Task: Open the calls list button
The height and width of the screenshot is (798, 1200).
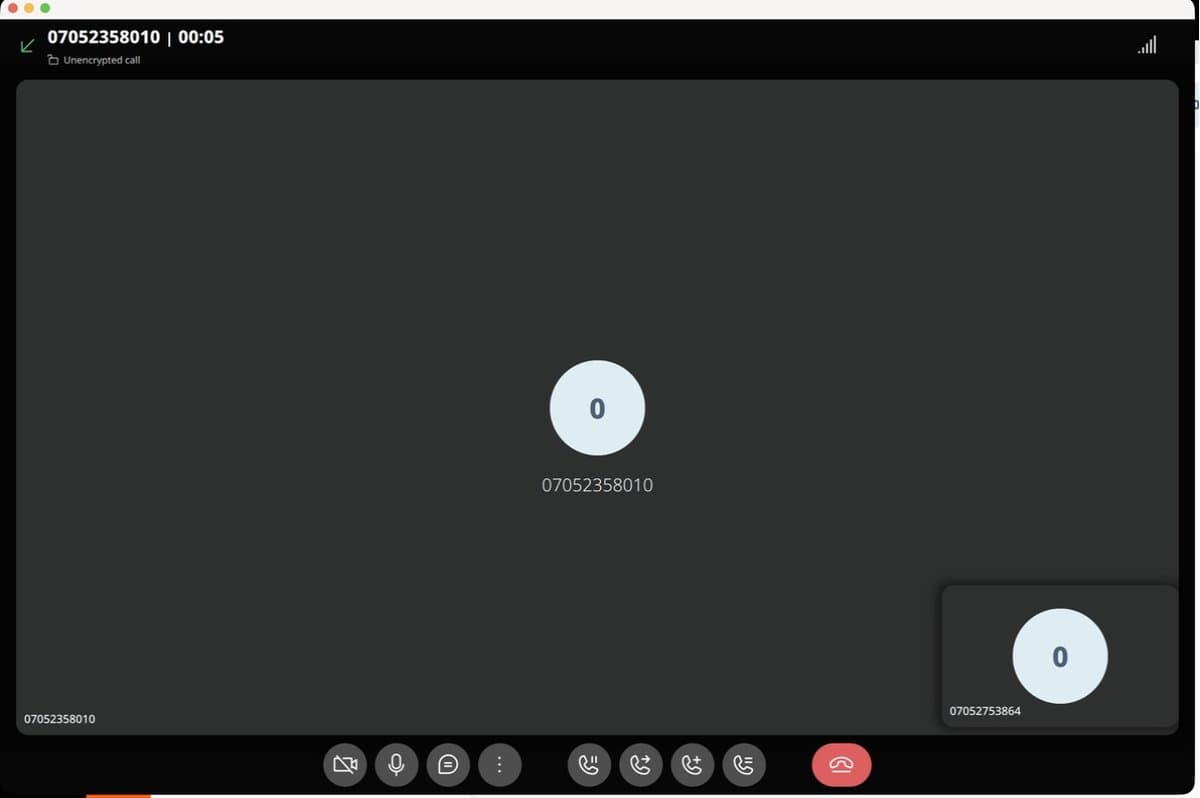Action: tap(744, 765)
